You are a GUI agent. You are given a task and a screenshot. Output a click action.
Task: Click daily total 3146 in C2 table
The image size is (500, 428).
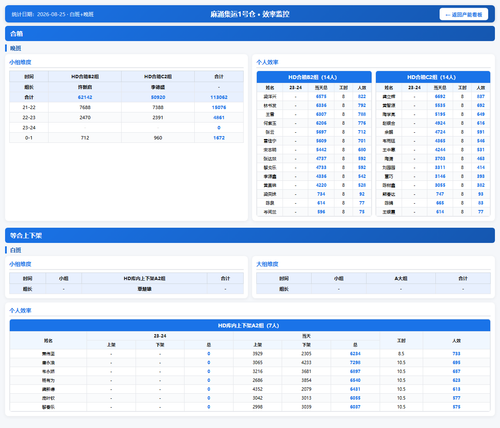(x=440, y=176)
